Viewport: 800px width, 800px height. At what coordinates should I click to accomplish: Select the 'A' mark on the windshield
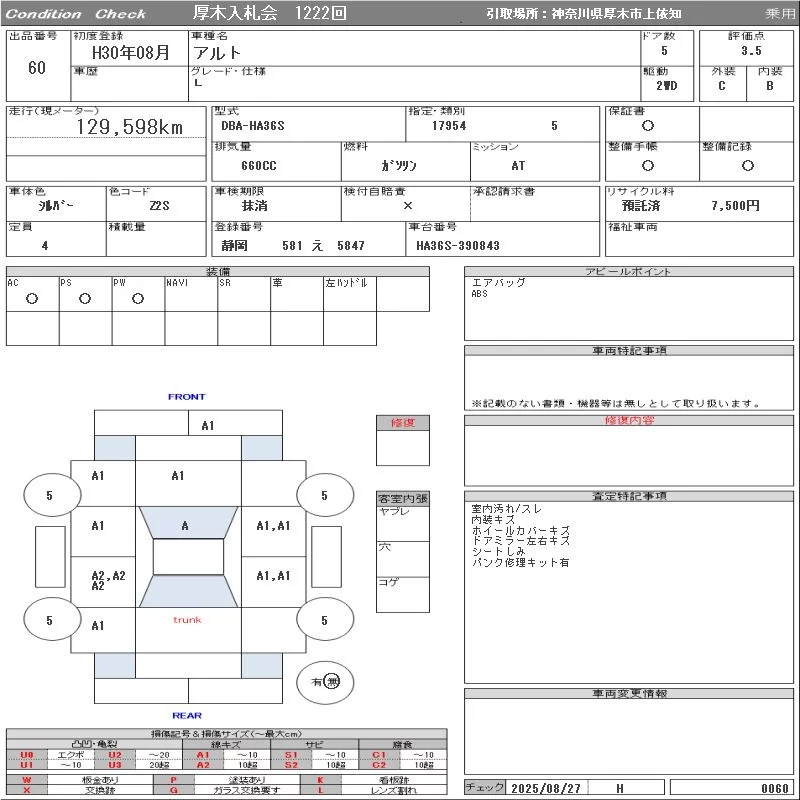click(x=185, y=526)
